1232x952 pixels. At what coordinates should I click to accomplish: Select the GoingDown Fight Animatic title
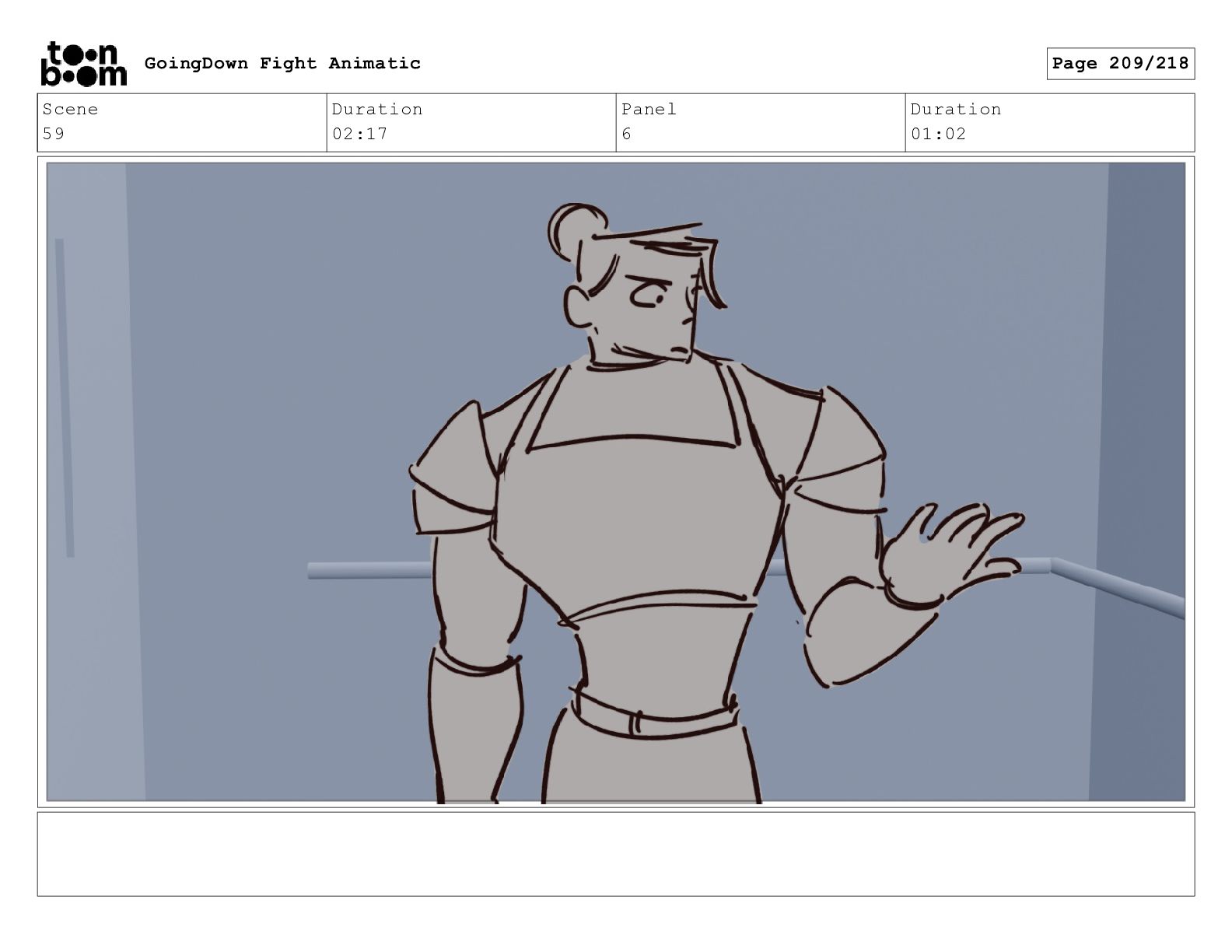coord(282,64)
